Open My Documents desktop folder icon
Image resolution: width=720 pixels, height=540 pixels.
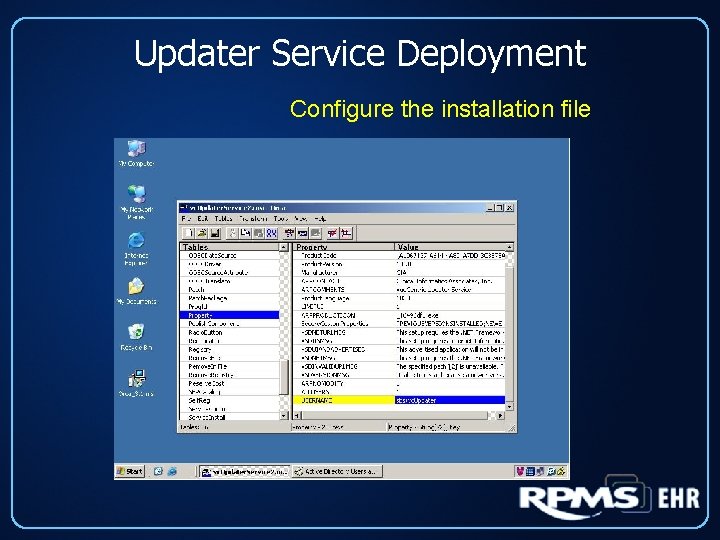point(136,291)
